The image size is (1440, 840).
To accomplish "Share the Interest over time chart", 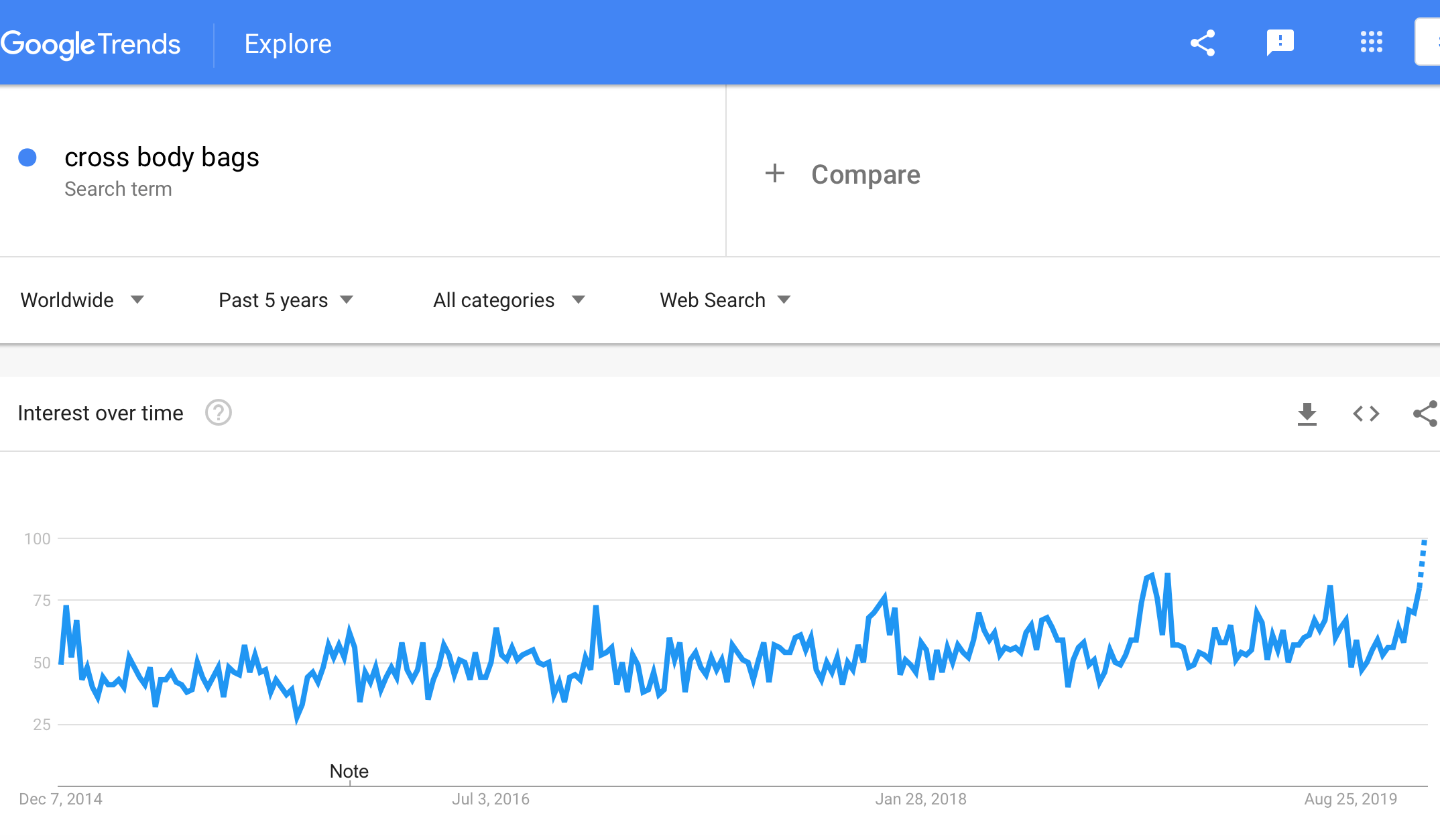I will coord(1425,414).
